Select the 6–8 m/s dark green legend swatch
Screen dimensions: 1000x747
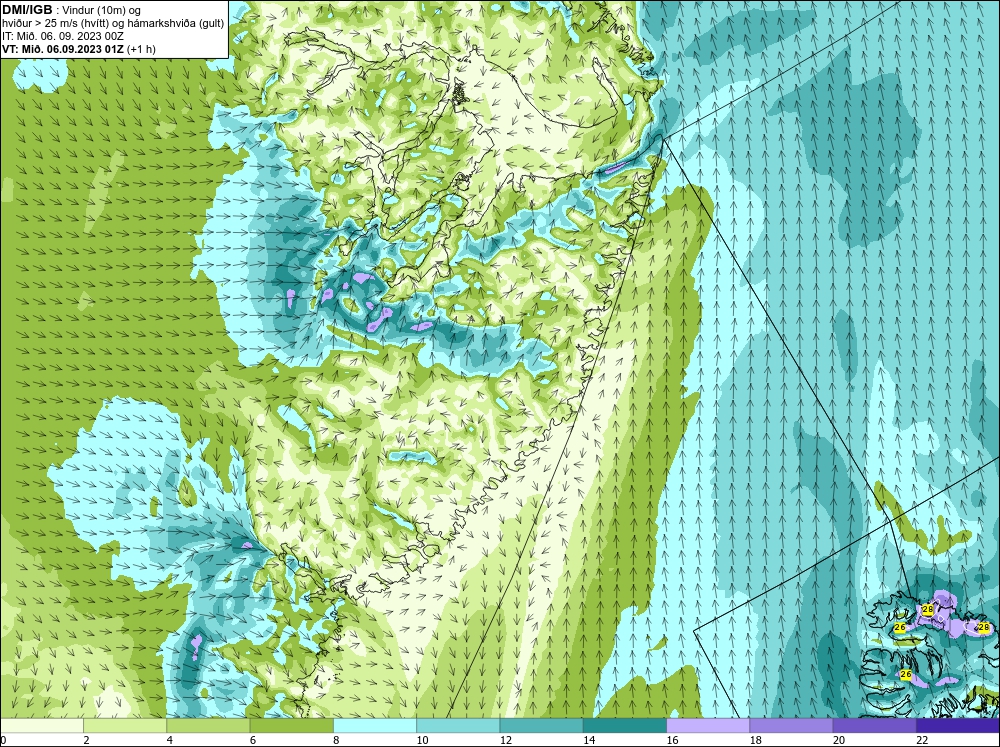[291, 725]
